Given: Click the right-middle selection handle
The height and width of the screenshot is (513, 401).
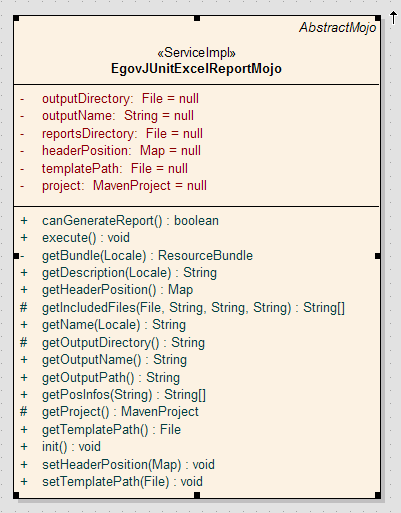Looking at the screenshot, I should (378, 256).
